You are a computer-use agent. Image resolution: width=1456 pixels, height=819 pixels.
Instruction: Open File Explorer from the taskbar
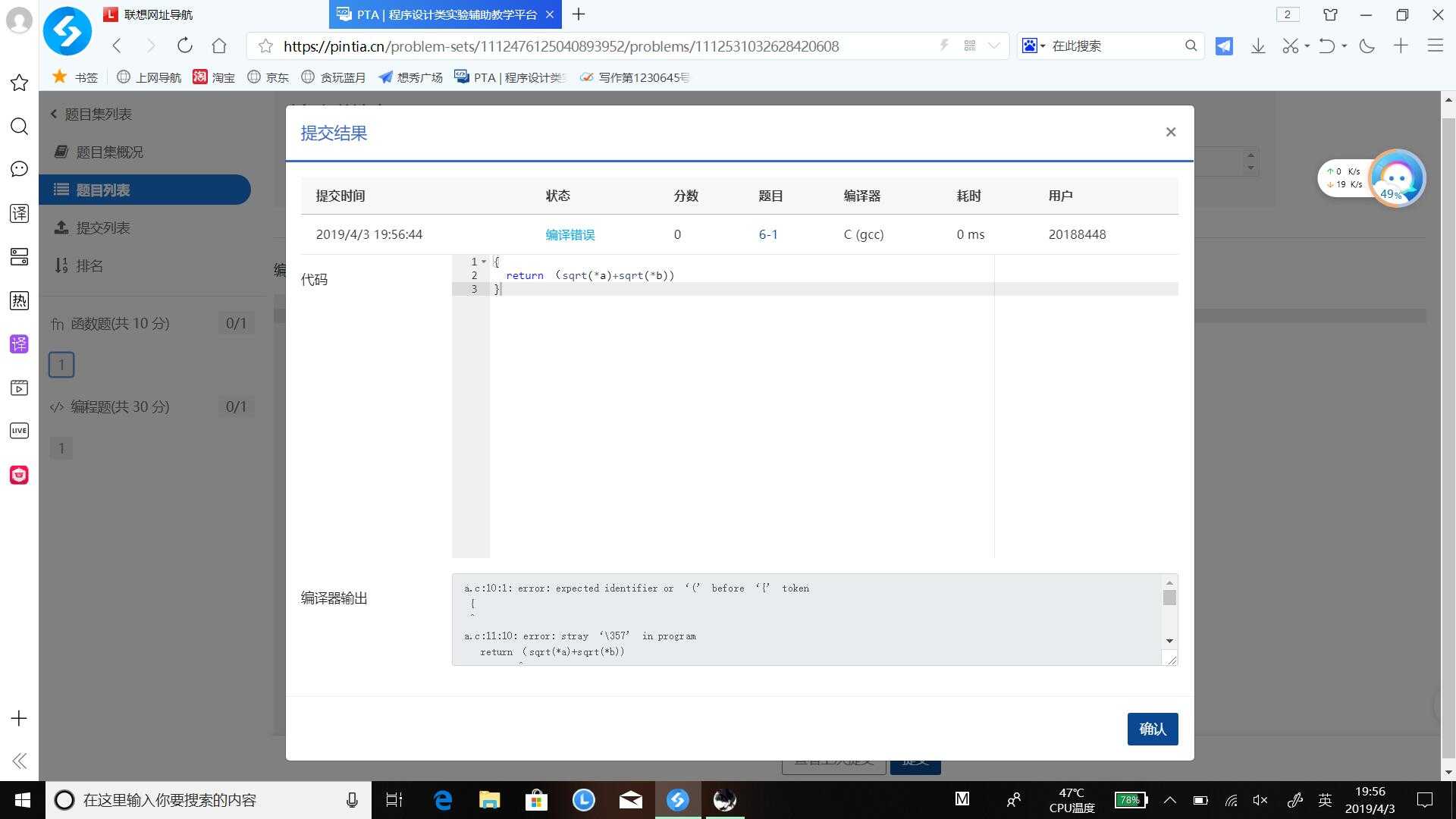point(489,799)
